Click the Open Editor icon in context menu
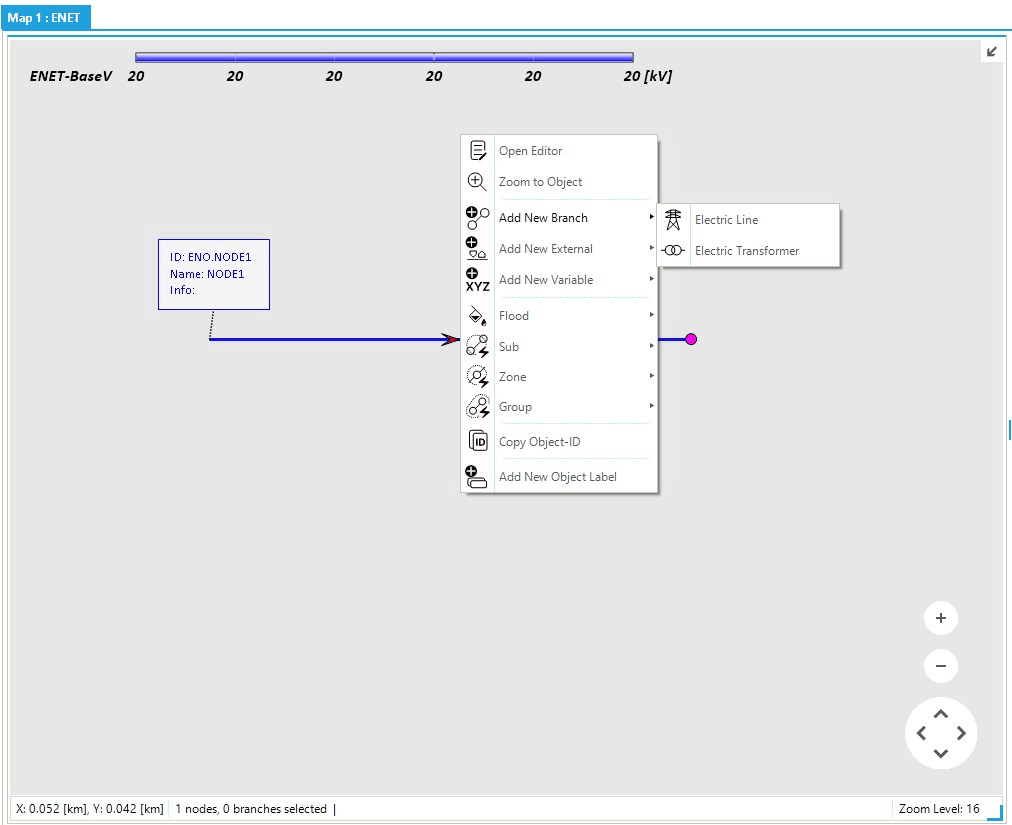This screenshot has height=825, width=1012. point(478,151)
